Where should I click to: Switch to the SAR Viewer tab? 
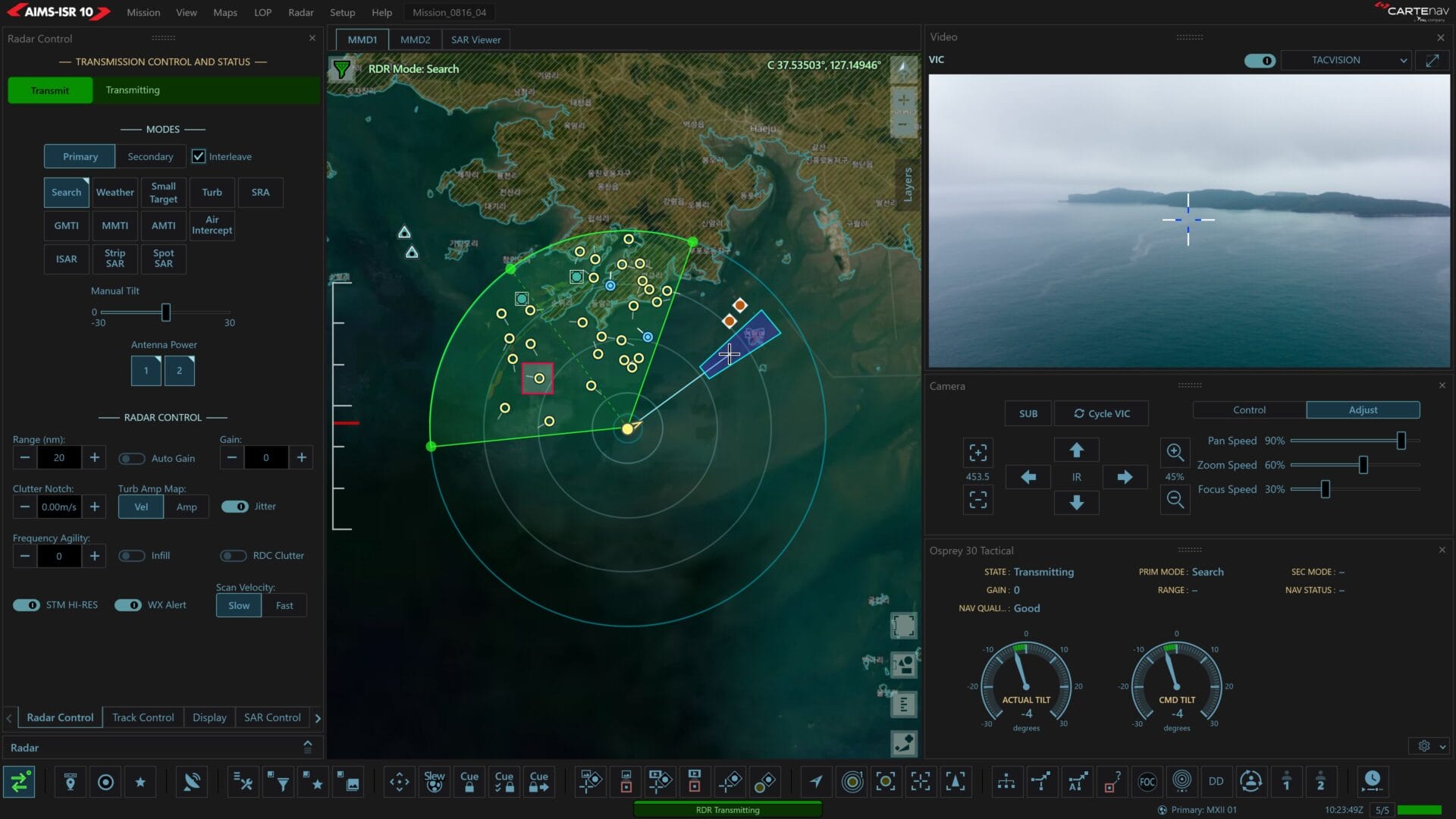click(x=475, y=39)
